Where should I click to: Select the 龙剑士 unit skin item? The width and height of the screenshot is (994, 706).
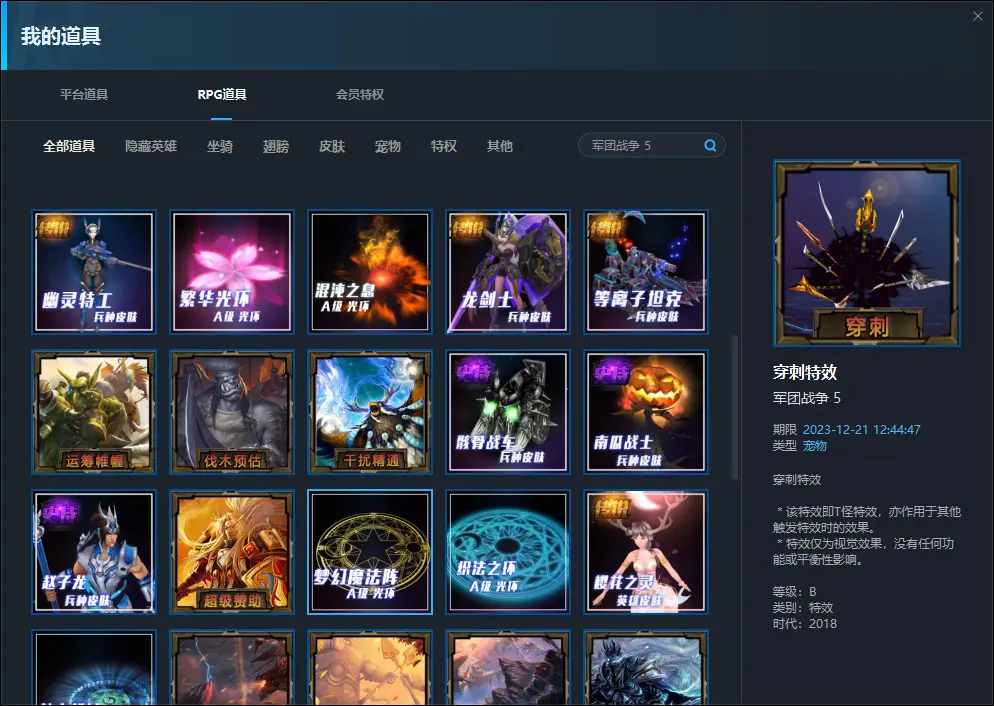[x=508, y=272]
